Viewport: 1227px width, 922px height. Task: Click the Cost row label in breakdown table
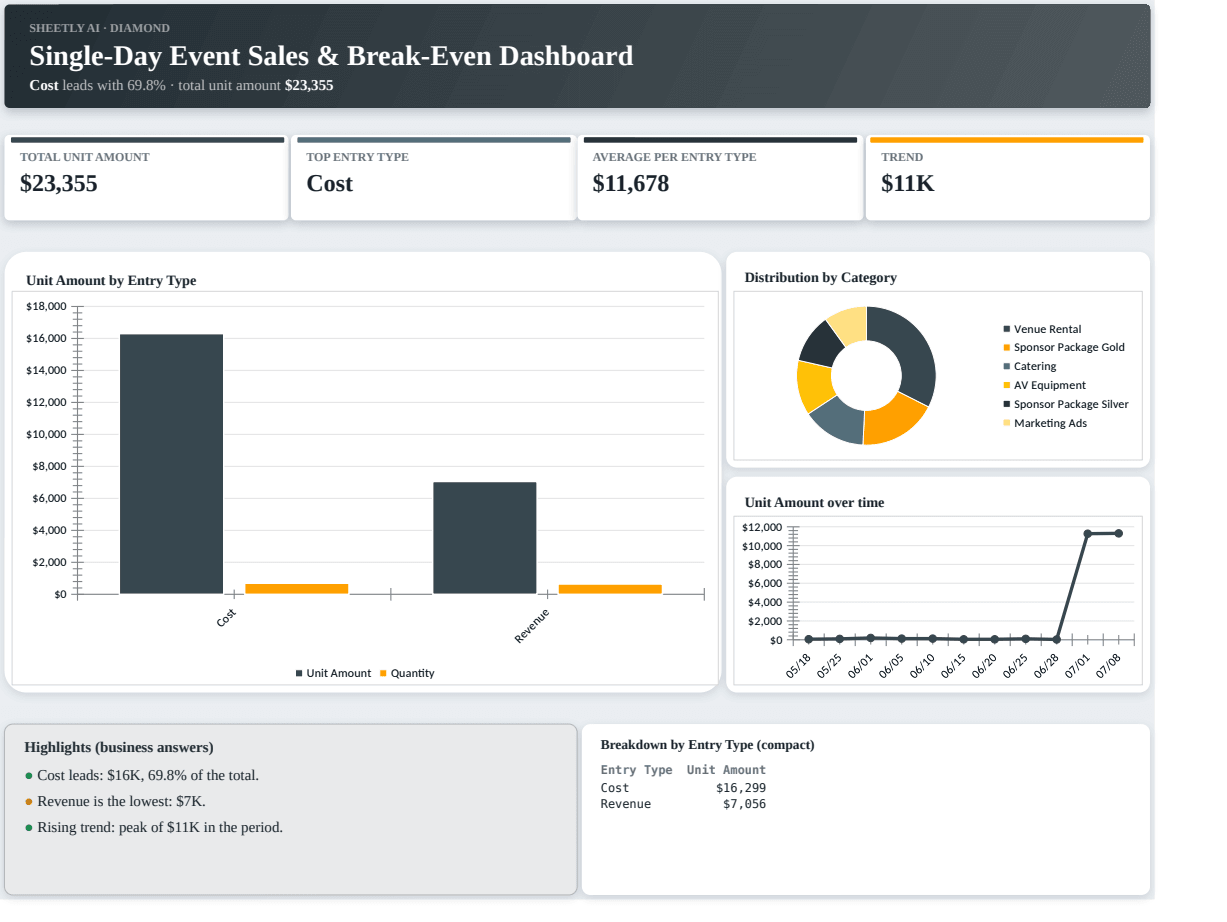pos(615,788)
